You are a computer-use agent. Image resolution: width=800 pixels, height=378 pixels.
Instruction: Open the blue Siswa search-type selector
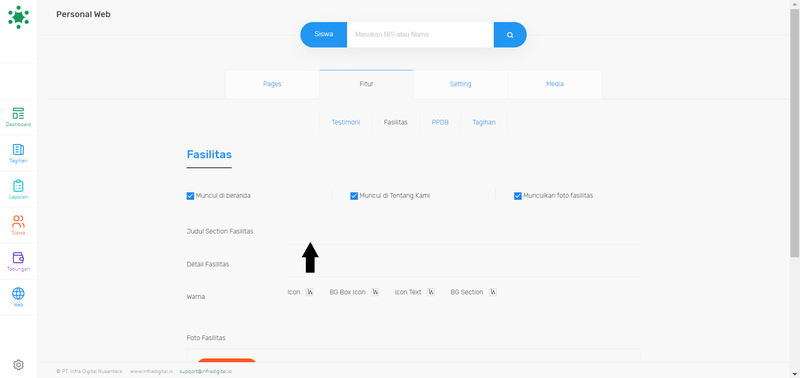coord(323,35)
